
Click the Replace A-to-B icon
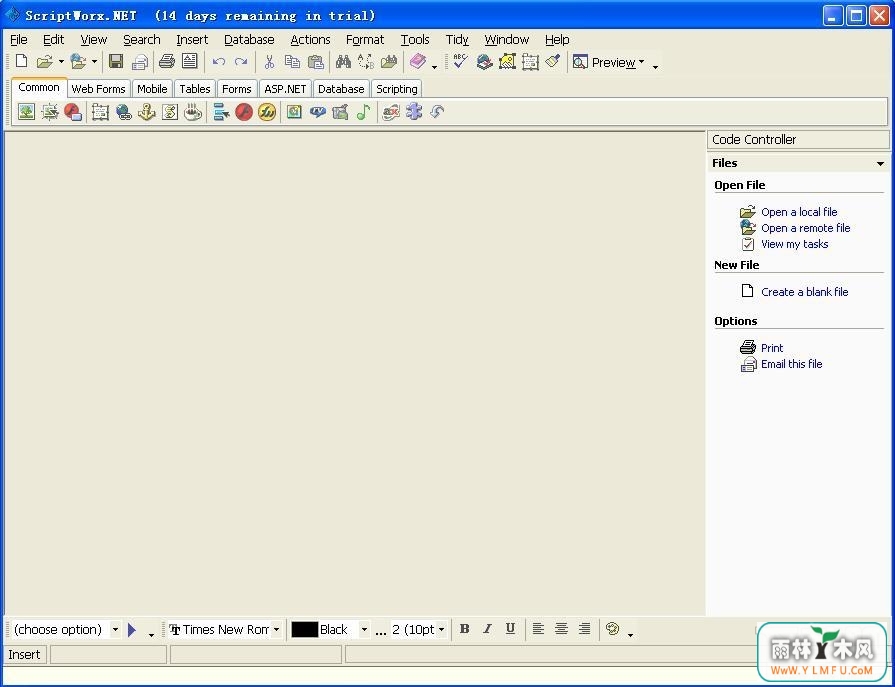point(366,61)
